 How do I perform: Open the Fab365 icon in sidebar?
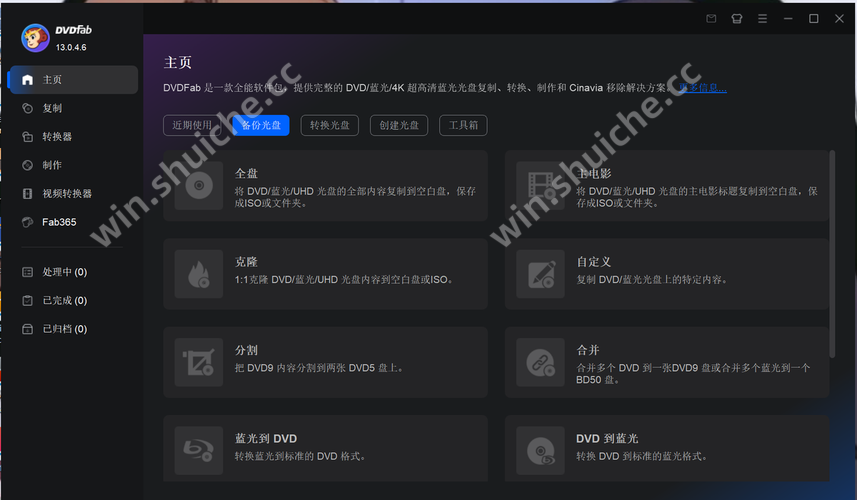point(27,222)
